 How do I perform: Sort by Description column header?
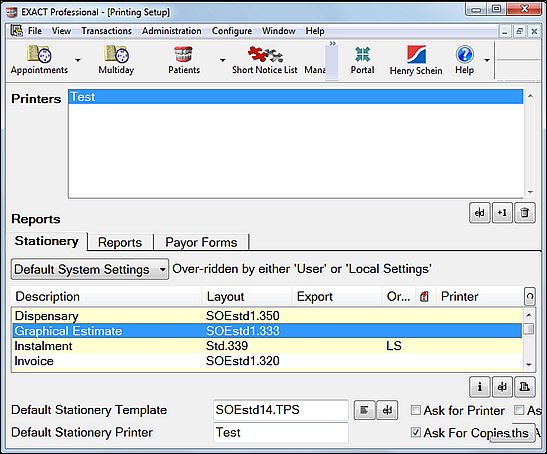click(x=106, y=297)
